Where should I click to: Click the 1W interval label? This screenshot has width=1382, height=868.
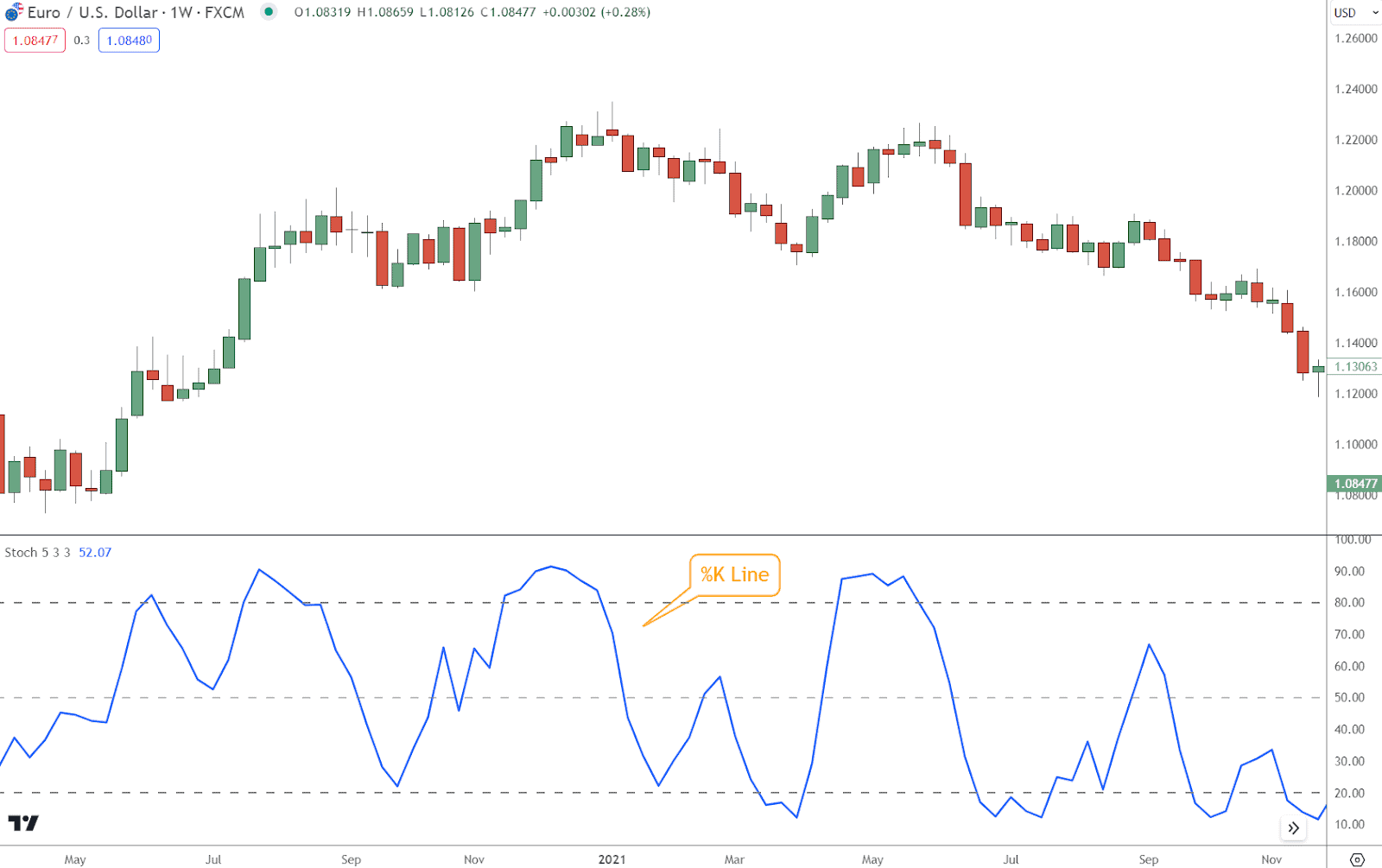coord(181,12)
